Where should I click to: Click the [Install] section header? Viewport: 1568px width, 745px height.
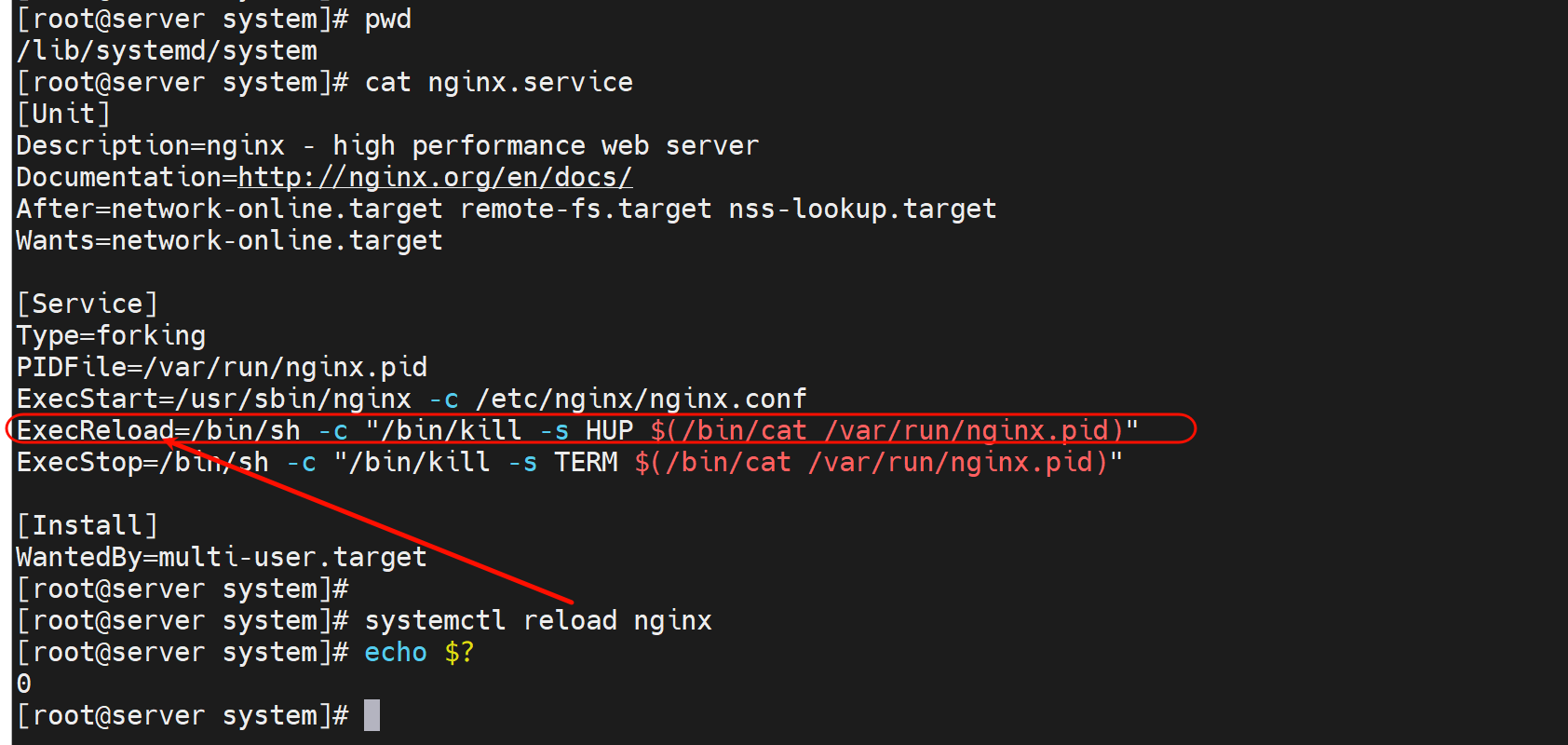click(x=88, y=526)
